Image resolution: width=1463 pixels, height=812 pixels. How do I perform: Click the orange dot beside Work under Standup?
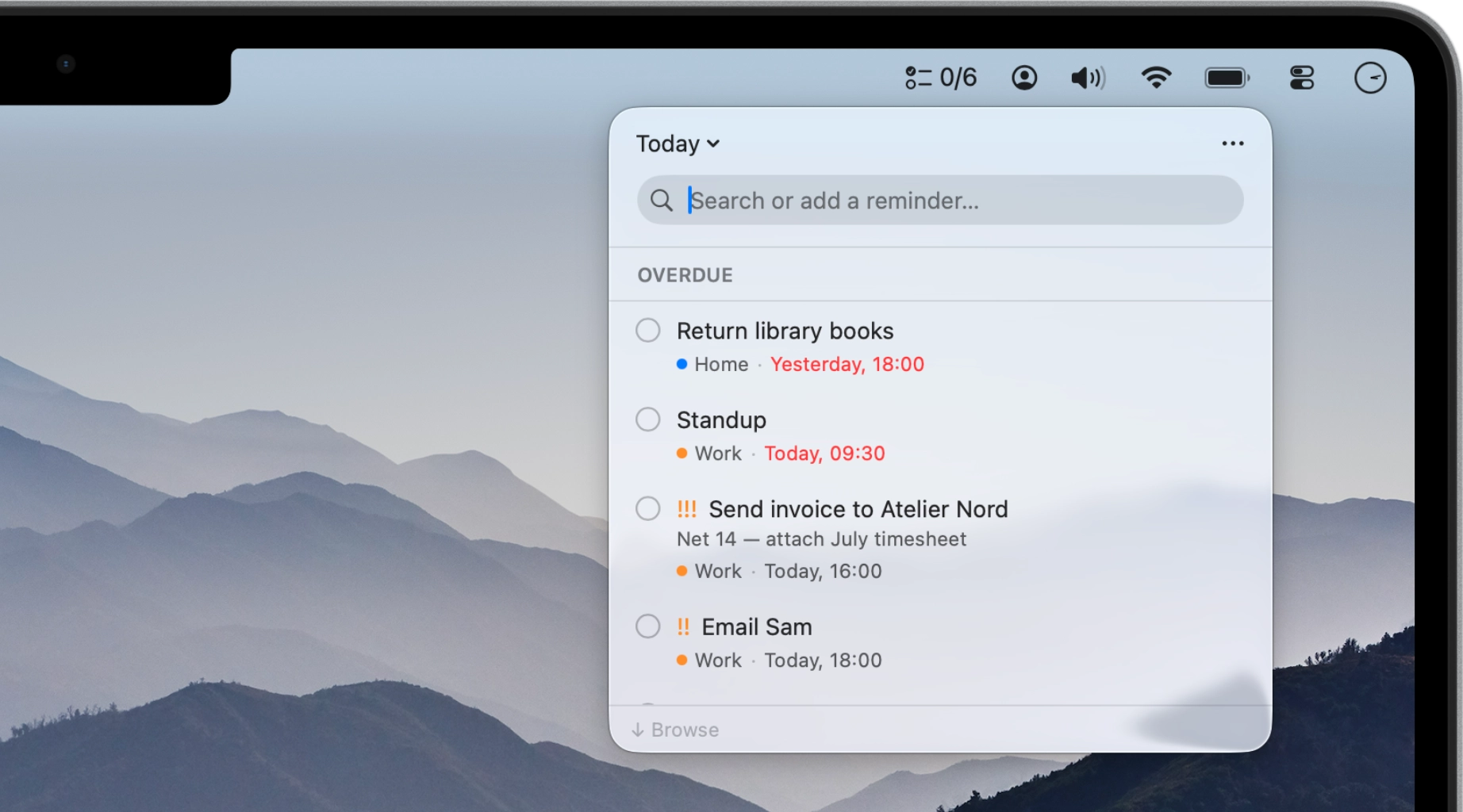click(682, 453)
